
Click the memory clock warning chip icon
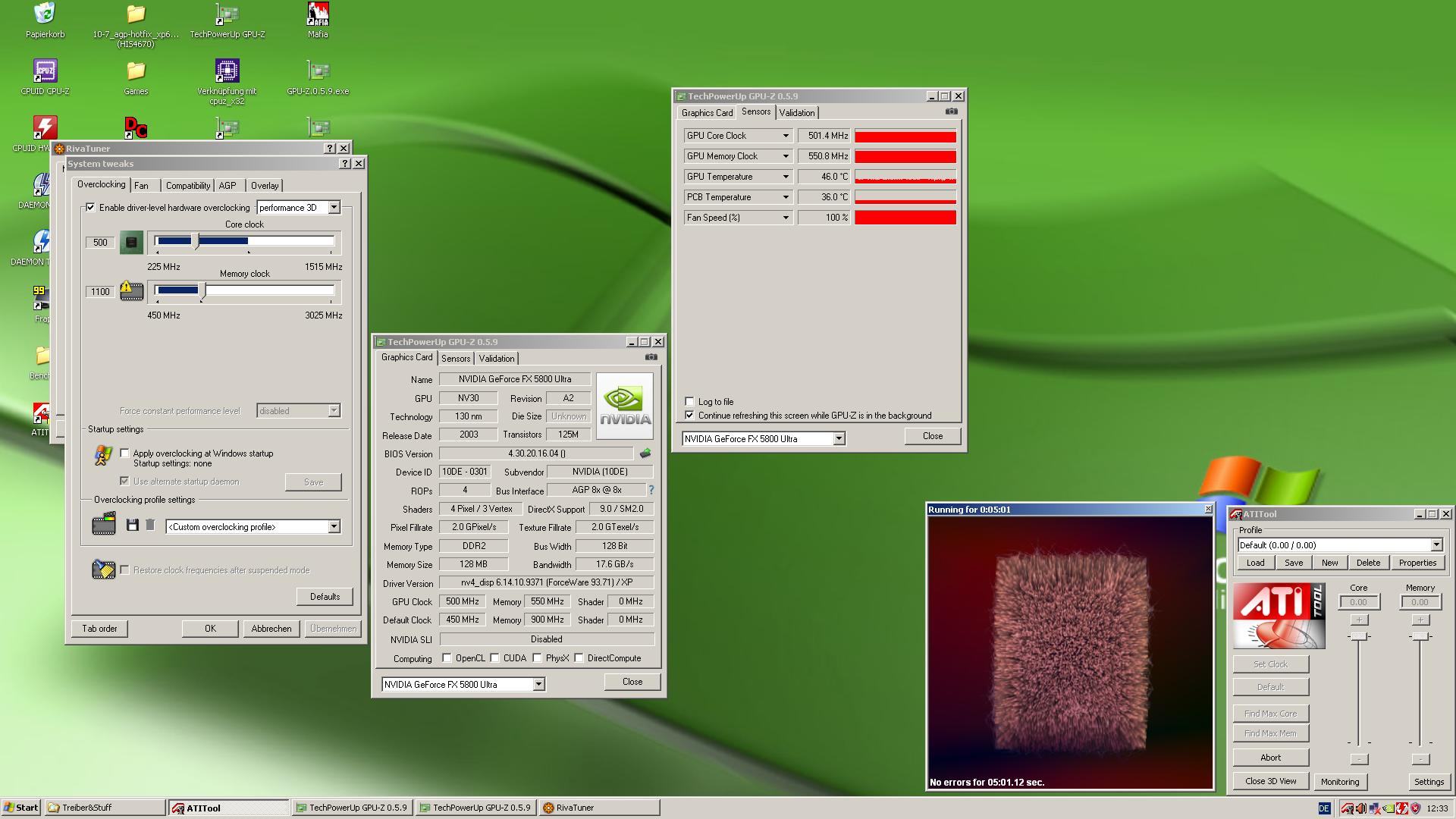pyautogui.click(x=131, y=291)
